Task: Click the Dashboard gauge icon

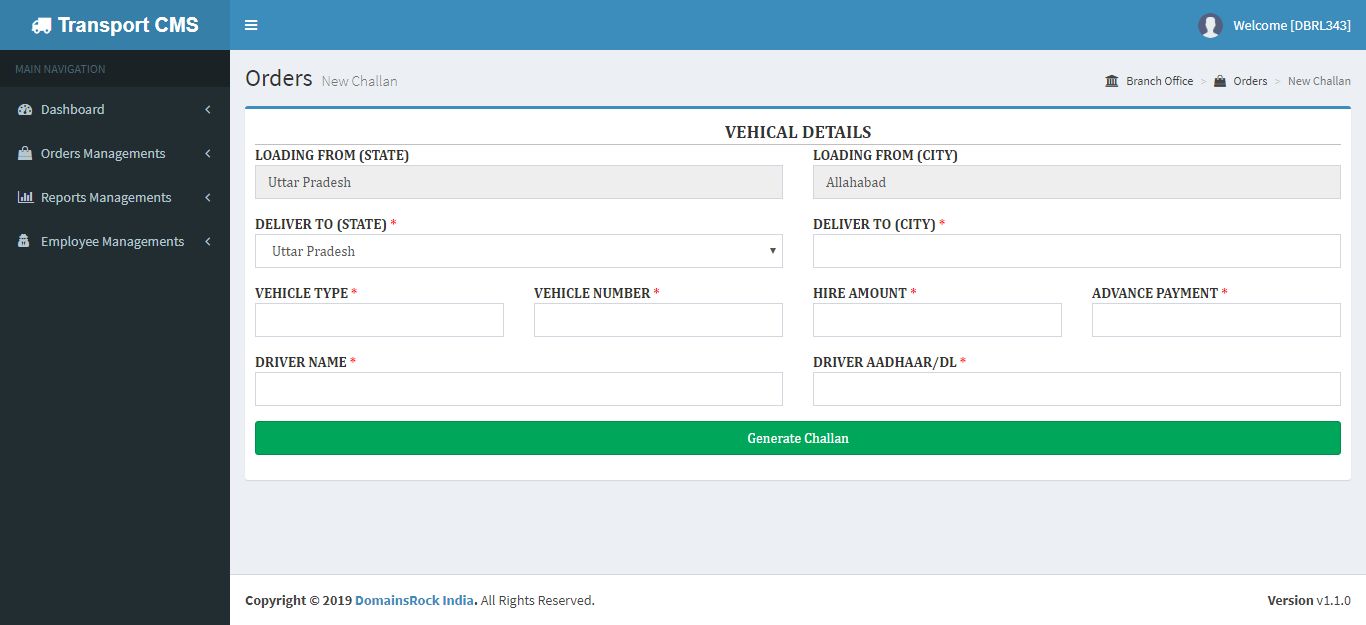Action: point(25,110)
